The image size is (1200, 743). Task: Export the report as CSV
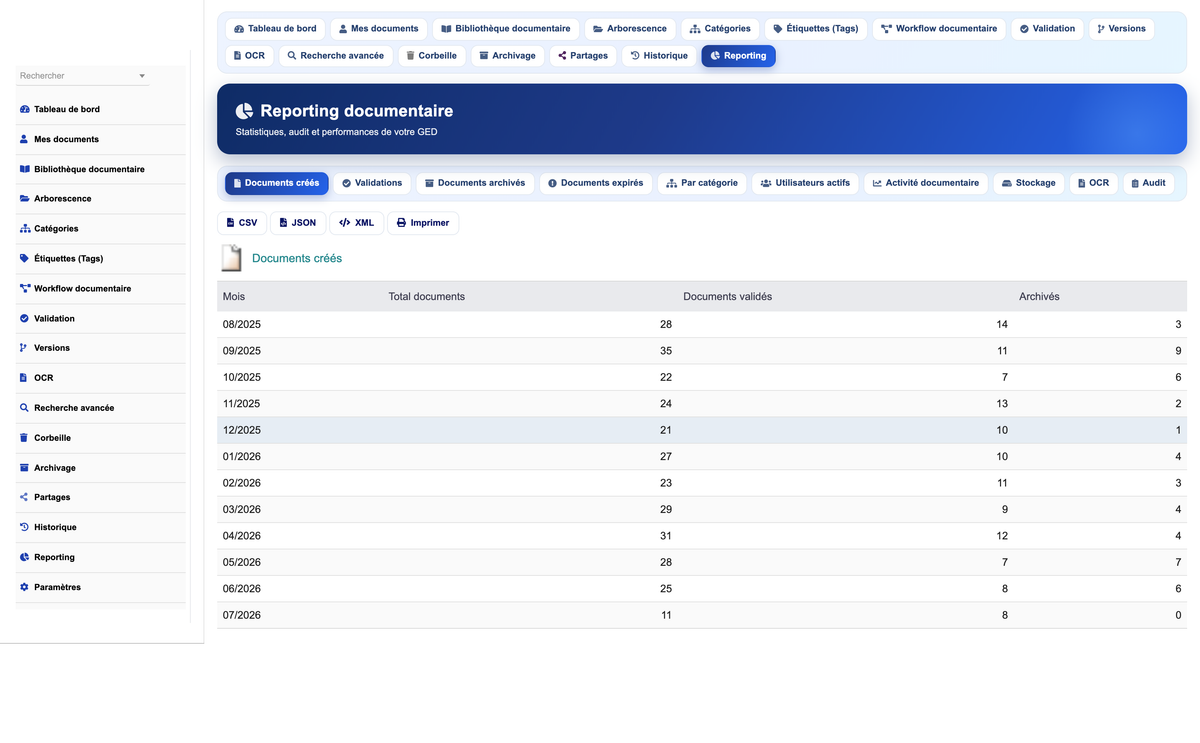[x=241, y=223]
